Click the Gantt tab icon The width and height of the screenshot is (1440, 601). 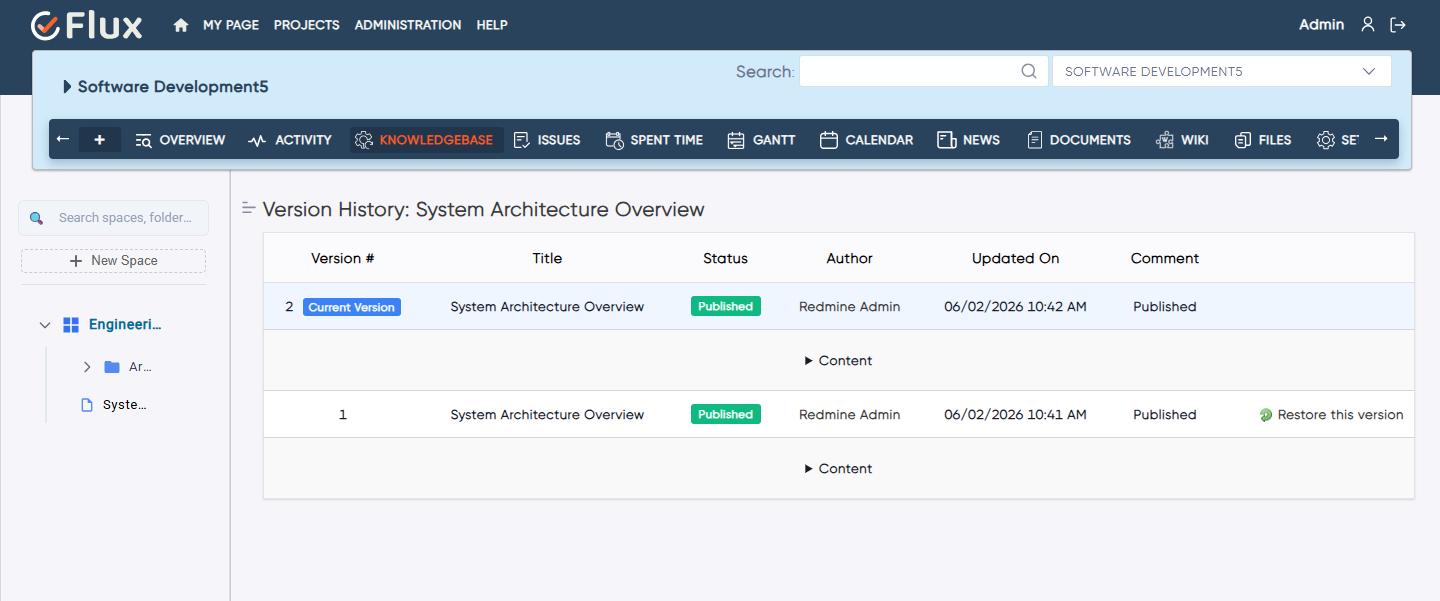coord(736,140)
